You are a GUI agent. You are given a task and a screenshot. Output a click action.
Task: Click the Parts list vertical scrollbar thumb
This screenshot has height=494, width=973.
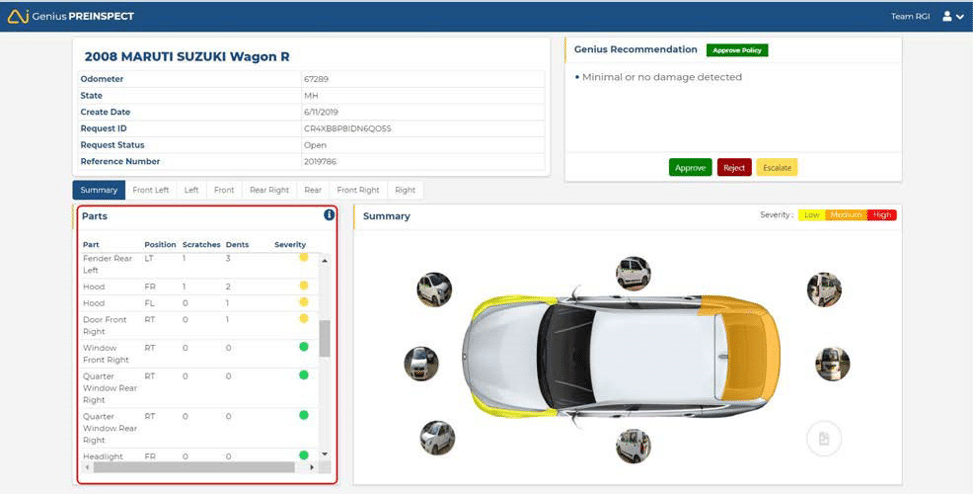pyautogui.click(x=325, y=338)
